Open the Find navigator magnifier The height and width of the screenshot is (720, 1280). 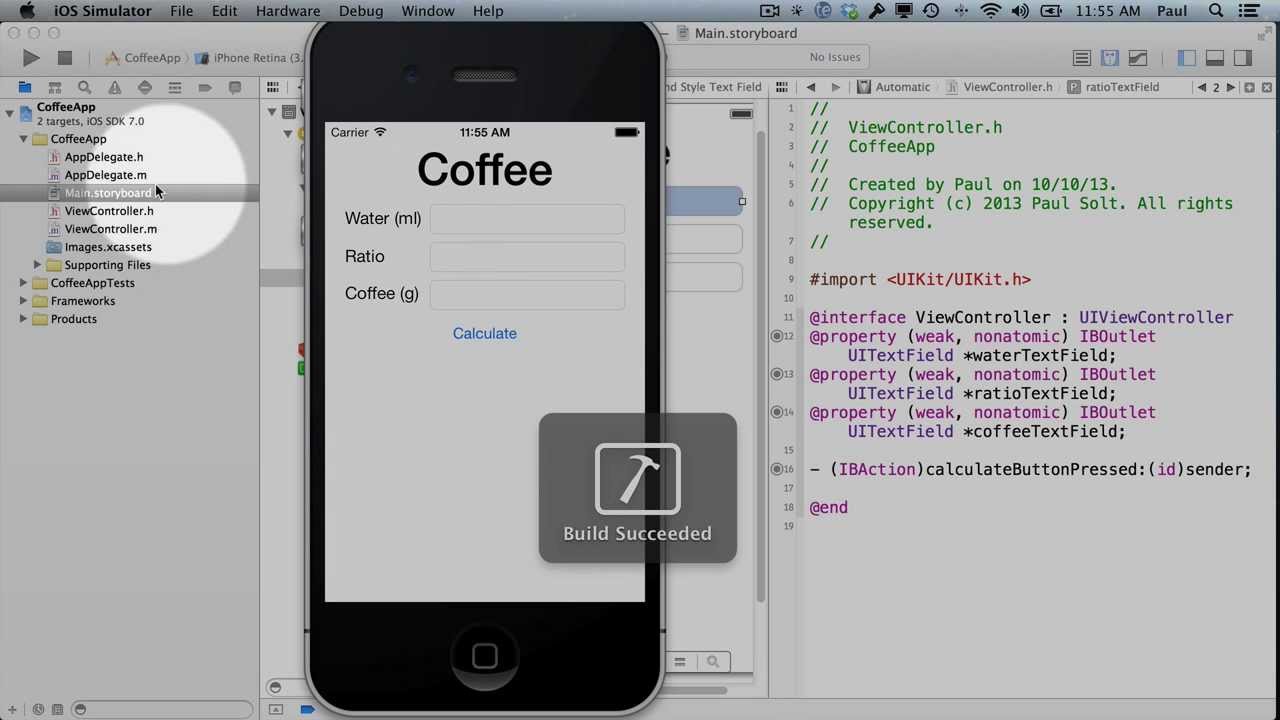pyautogui.click(x=85, y=88)
